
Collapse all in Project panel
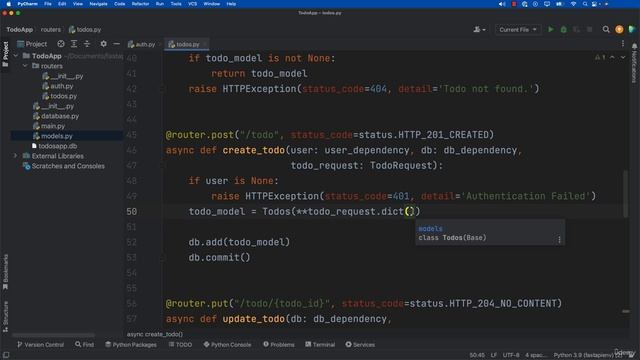87,44
